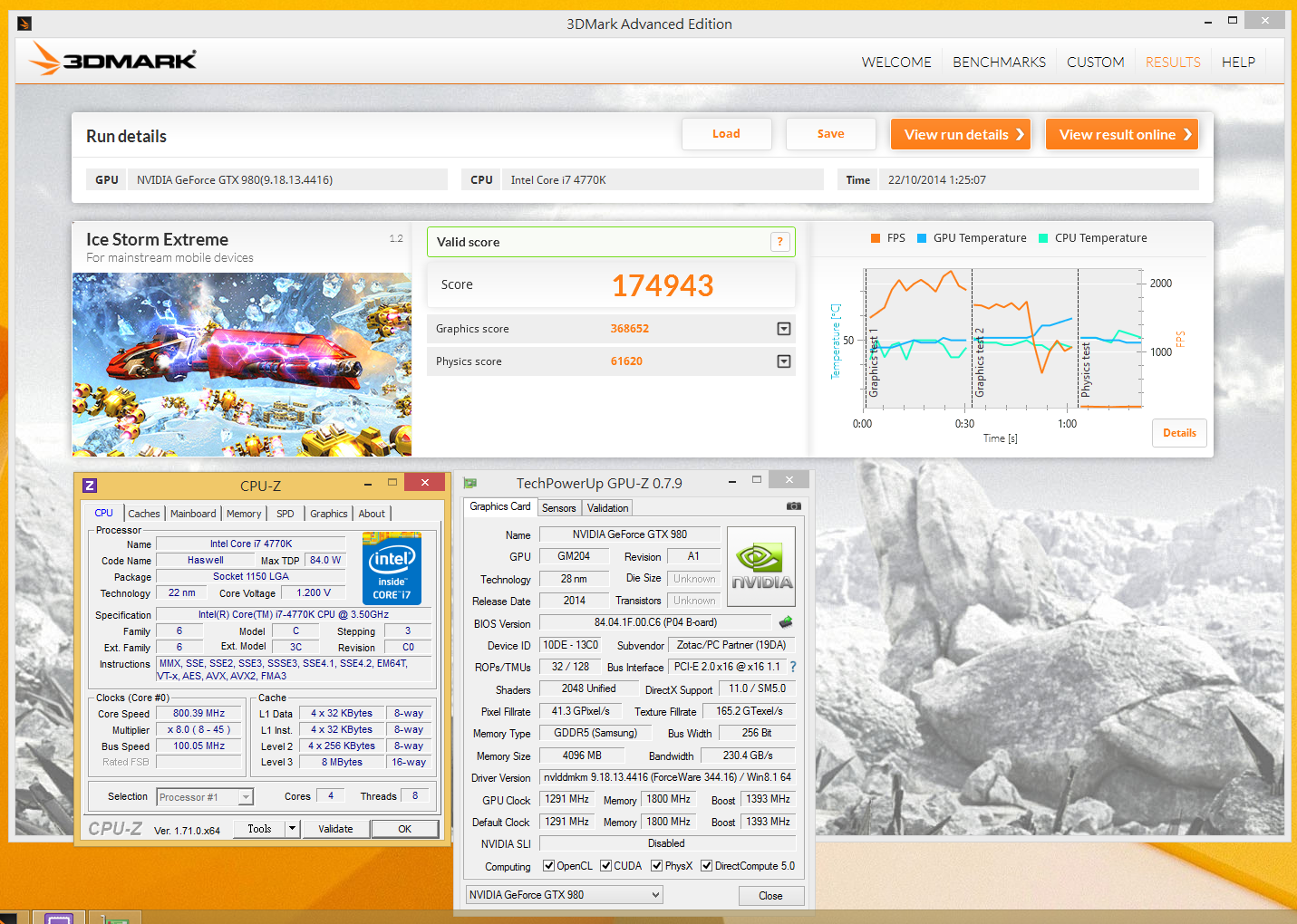This screenshot has height=924, width=1297.
Task: Click the CPU-Z title bar Z icon
Action: point(90,486)
